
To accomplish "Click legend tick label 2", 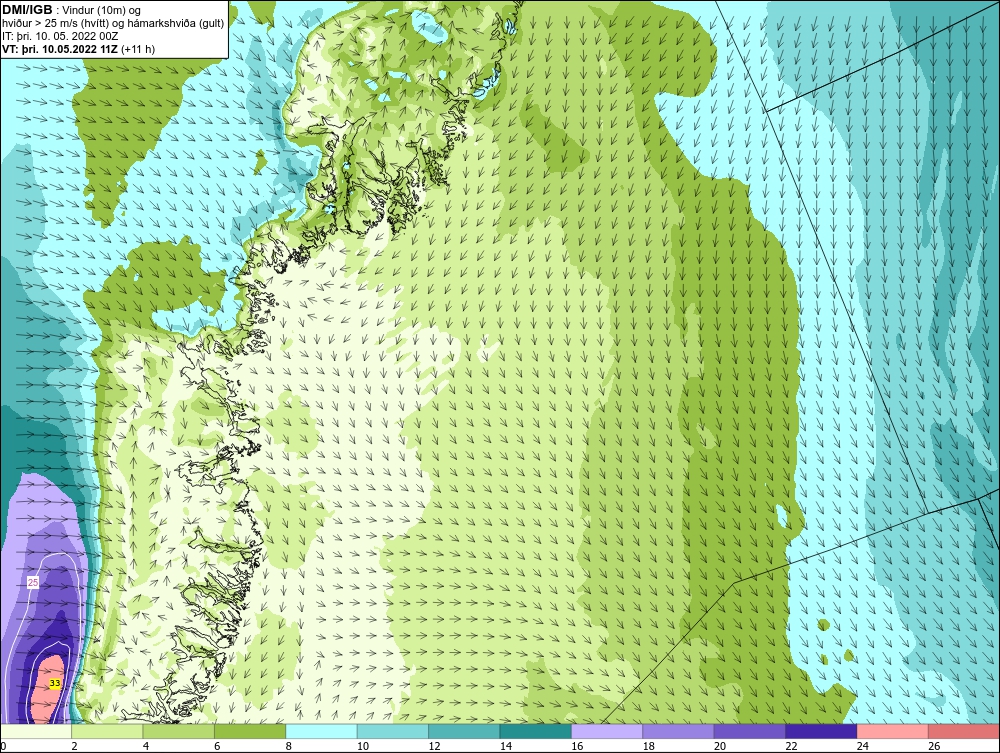I will click(74, 746).
